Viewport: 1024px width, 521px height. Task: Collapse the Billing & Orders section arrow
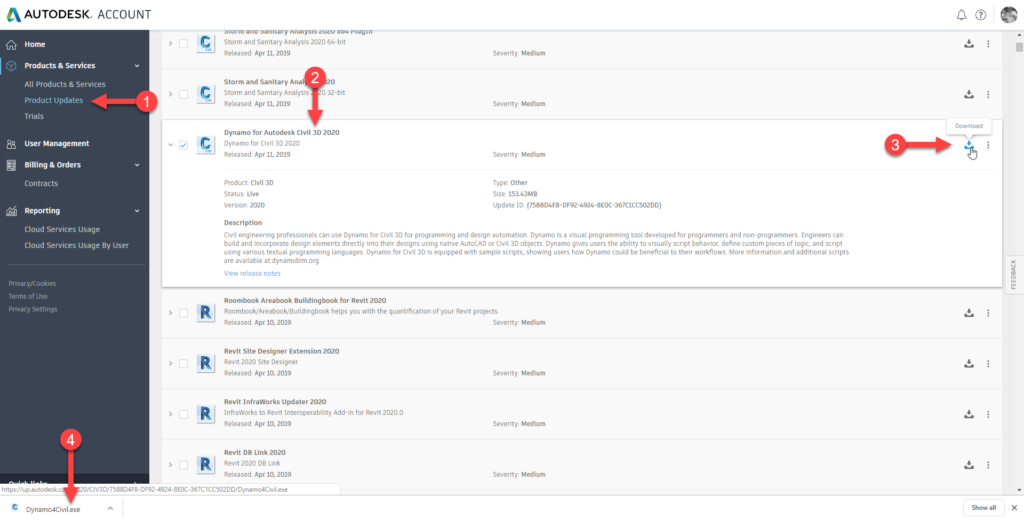(x=137, y=165)
